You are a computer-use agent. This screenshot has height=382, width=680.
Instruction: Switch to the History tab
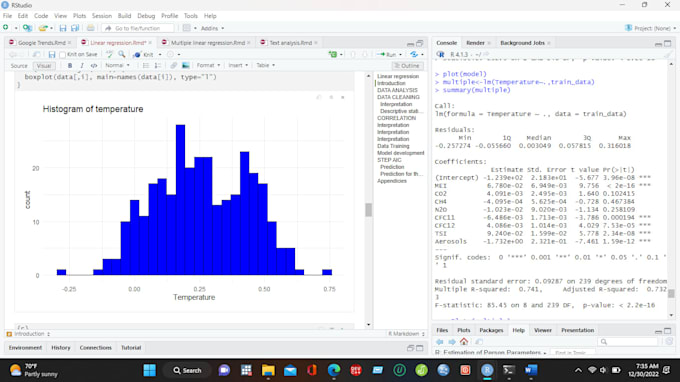pos(61,348)
